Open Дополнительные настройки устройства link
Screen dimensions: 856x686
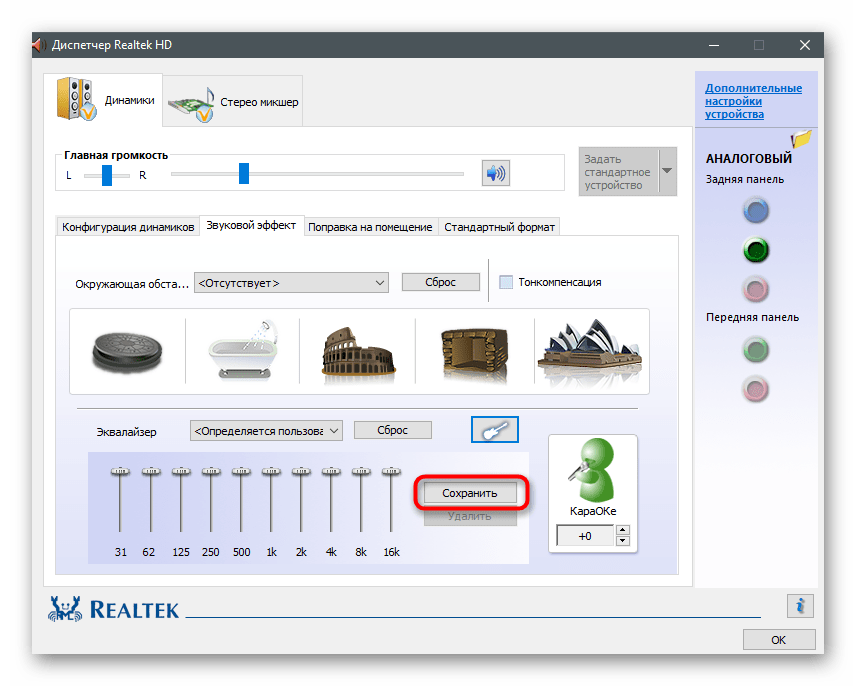coord(753,101)
